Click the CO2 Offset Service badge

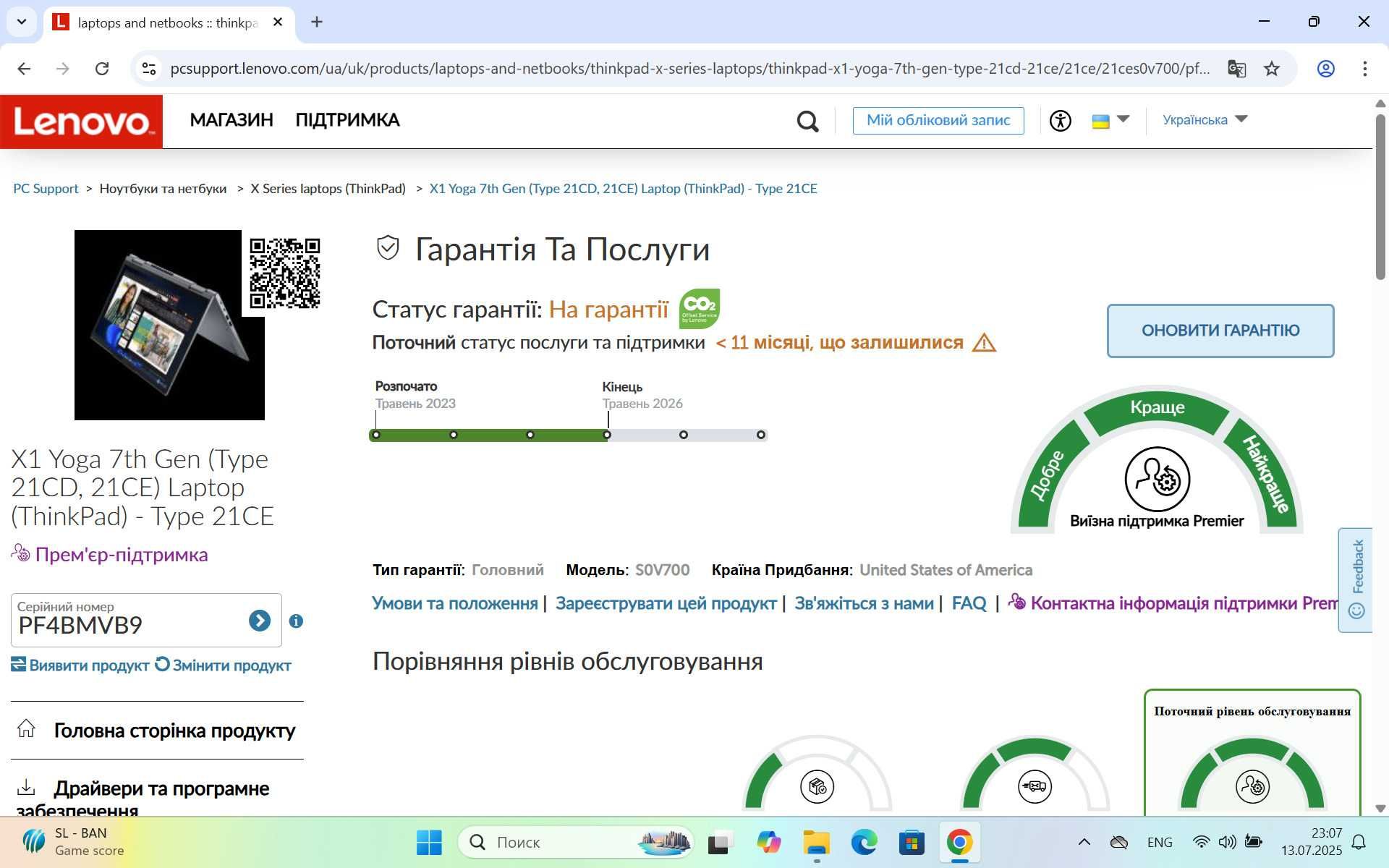click(x=700, y=309)
